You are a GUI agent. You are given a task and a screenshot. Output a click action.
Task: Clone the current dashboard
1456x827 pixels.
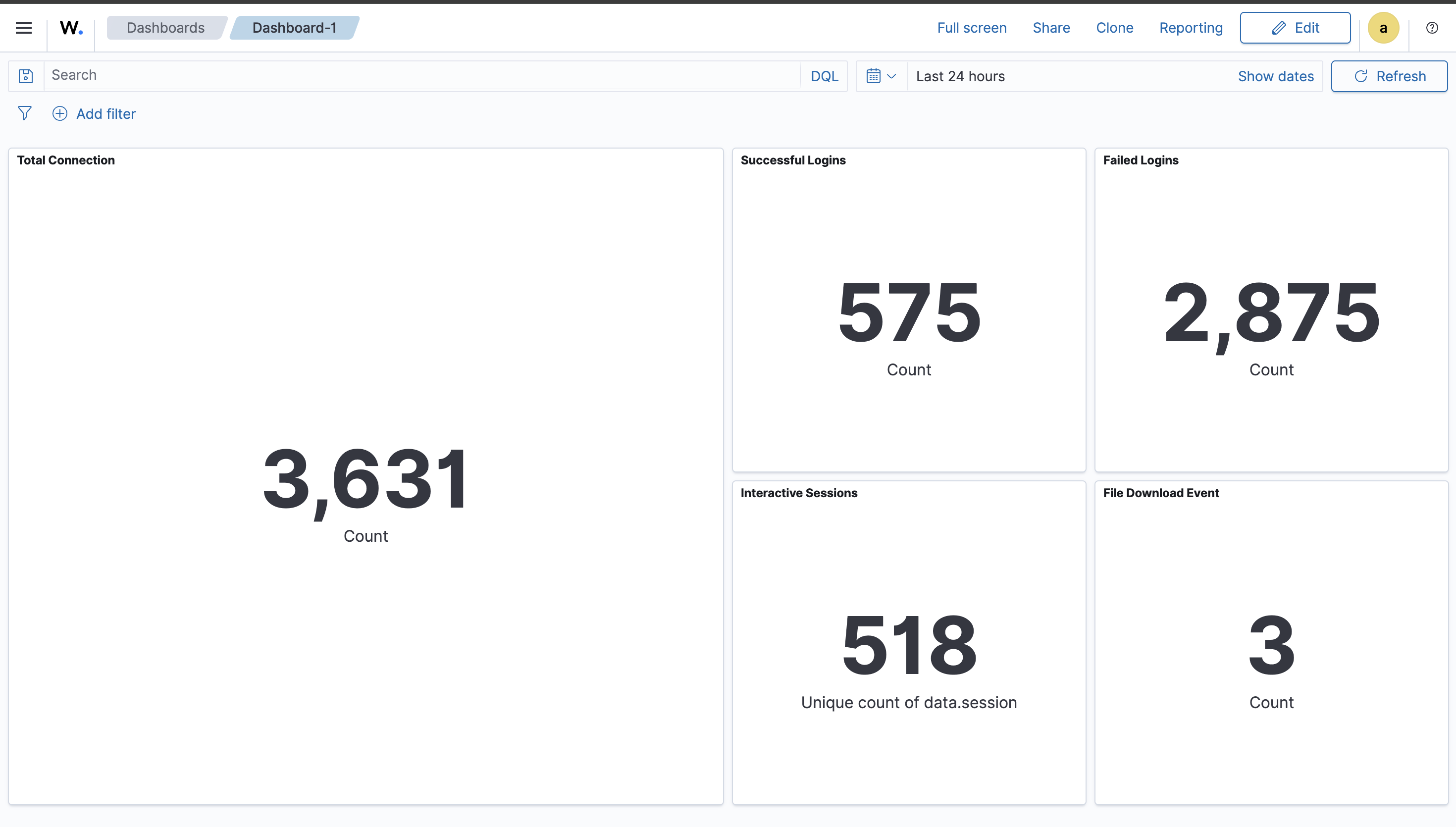1114,27
